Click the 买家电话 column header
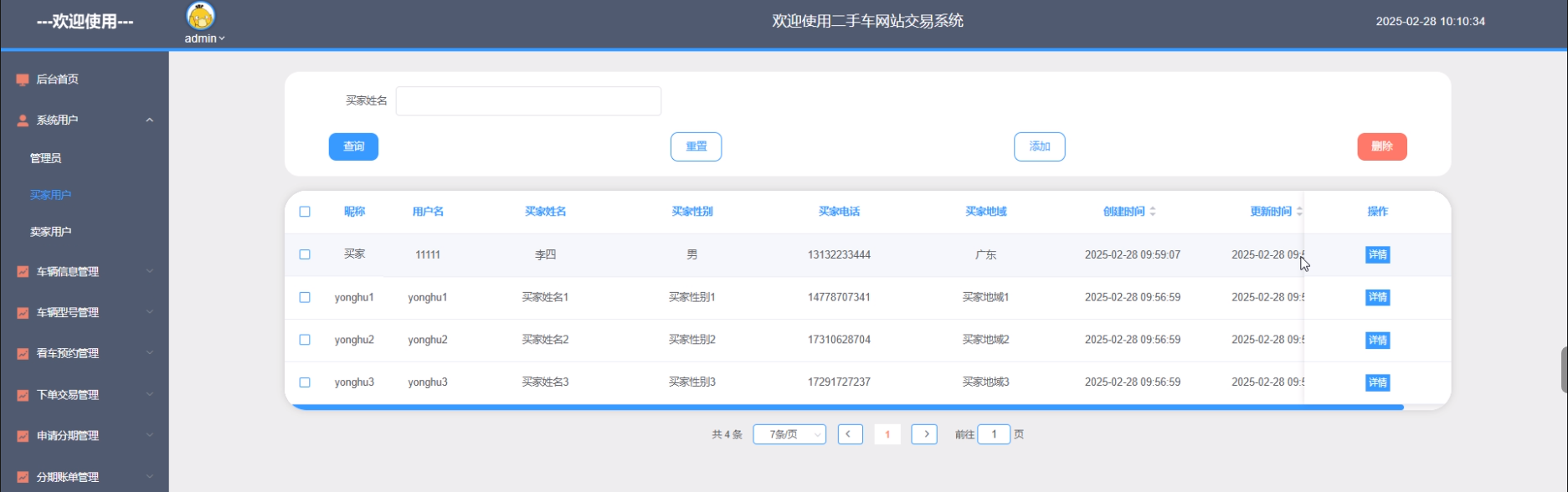1568x492 pixels. [839, 212]
